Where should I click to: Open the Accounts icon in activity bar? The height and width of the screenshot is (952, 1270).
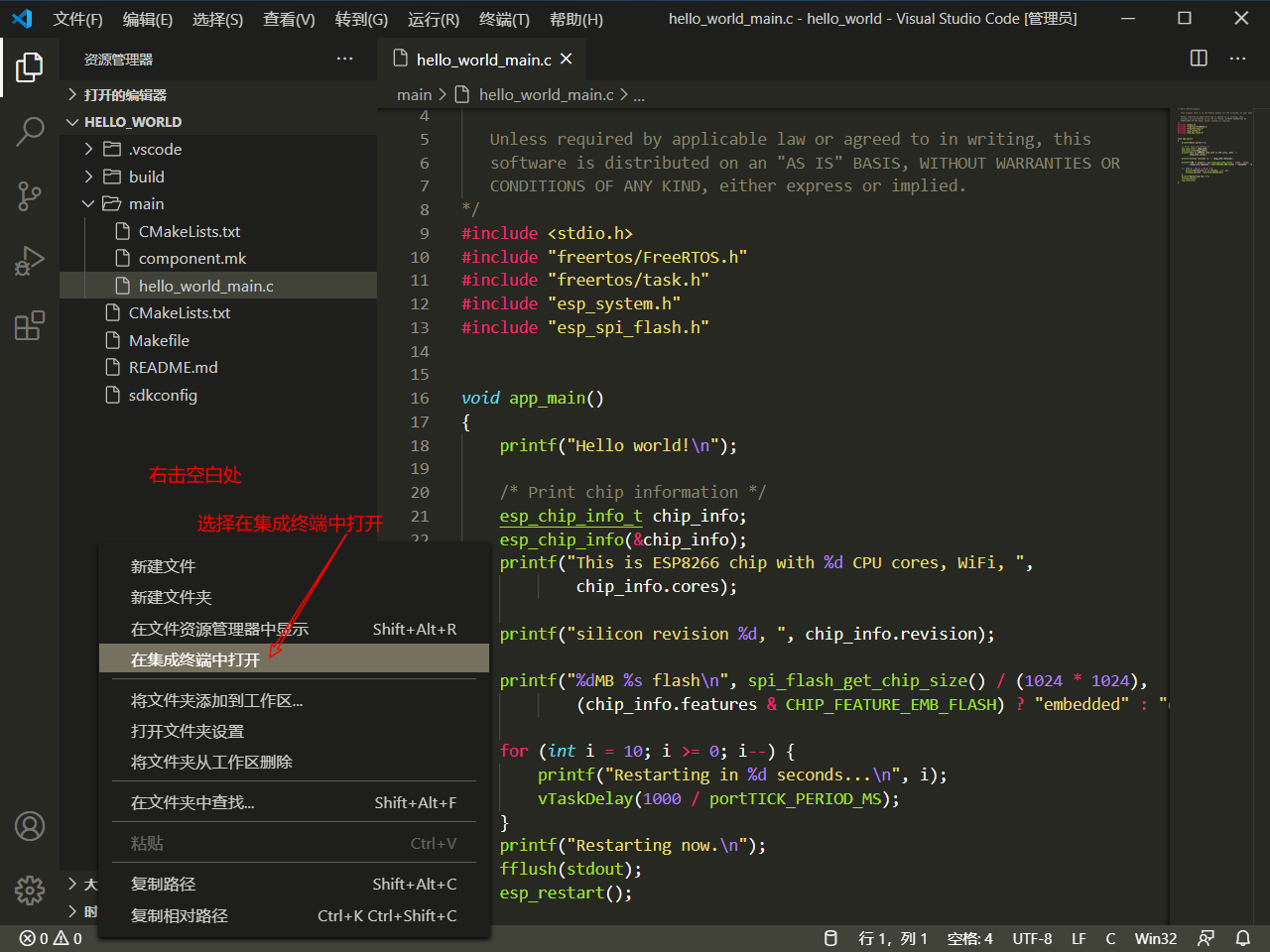point(30,826)
